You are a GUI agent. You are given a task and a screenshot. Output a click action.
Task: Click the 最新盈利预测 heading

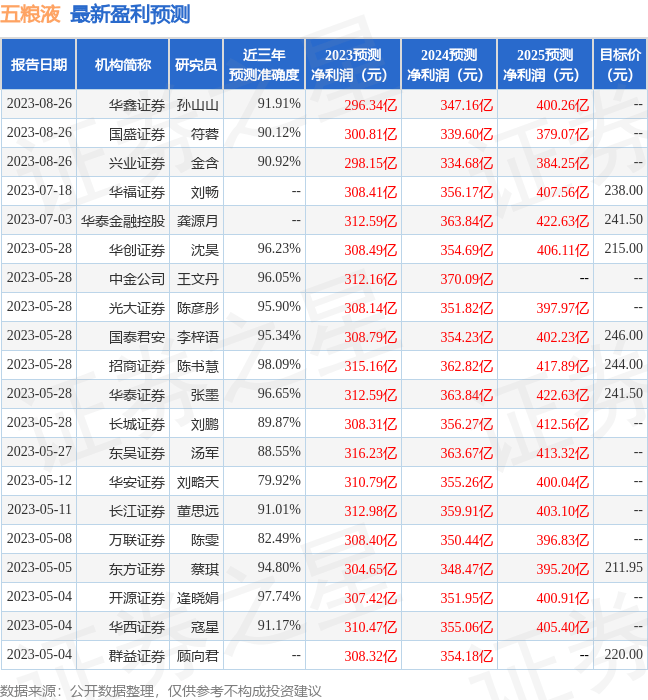pyautogui.click(x=130, y=15)
